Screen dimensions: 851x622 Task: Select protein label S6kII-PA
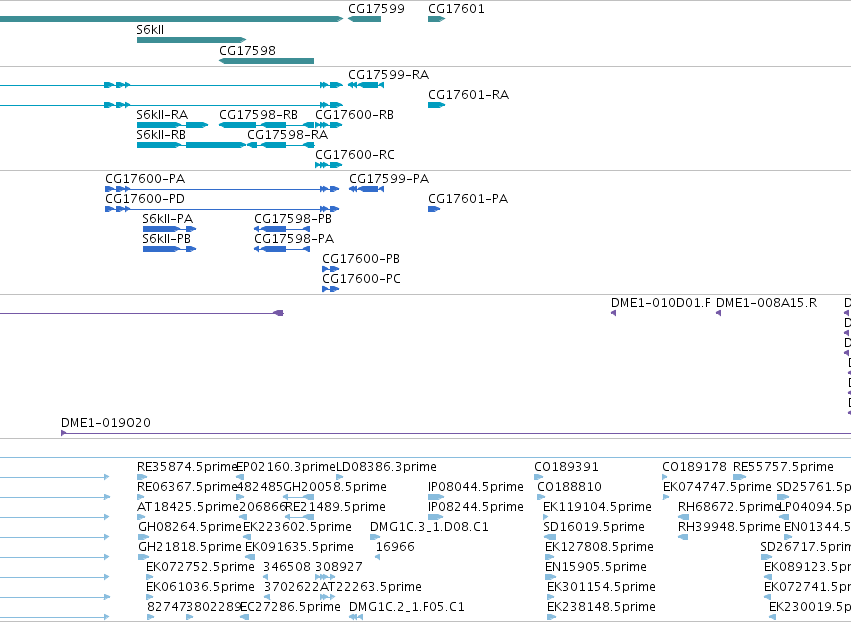pos(168,219)
